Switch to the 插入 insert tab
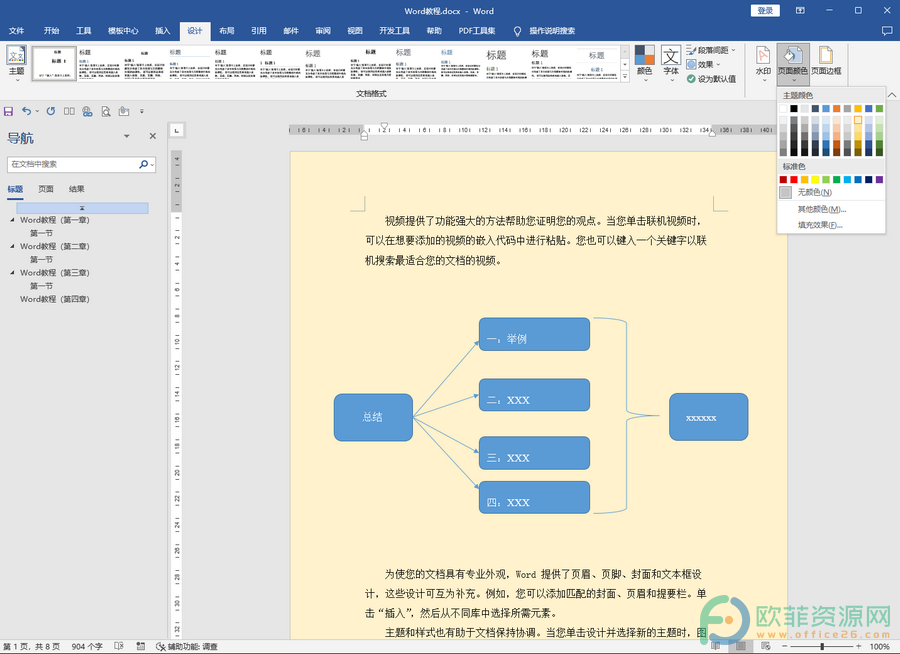 162,31
